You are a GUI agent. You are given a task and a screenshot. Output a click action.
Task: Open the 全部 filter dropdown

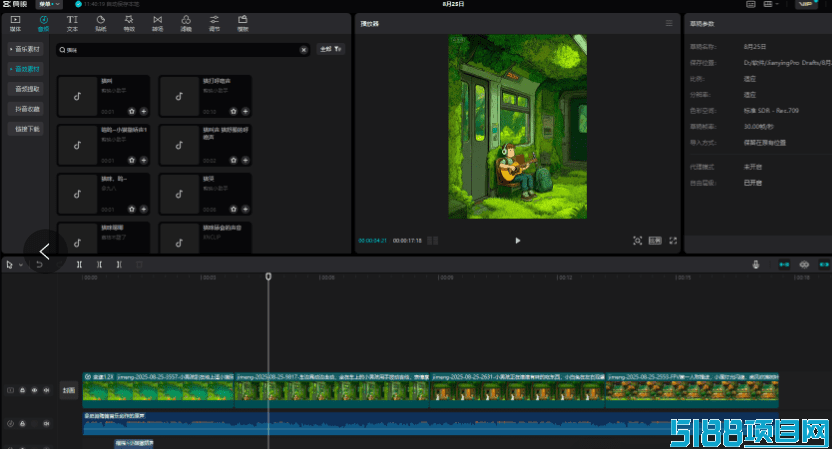point(331,49)
